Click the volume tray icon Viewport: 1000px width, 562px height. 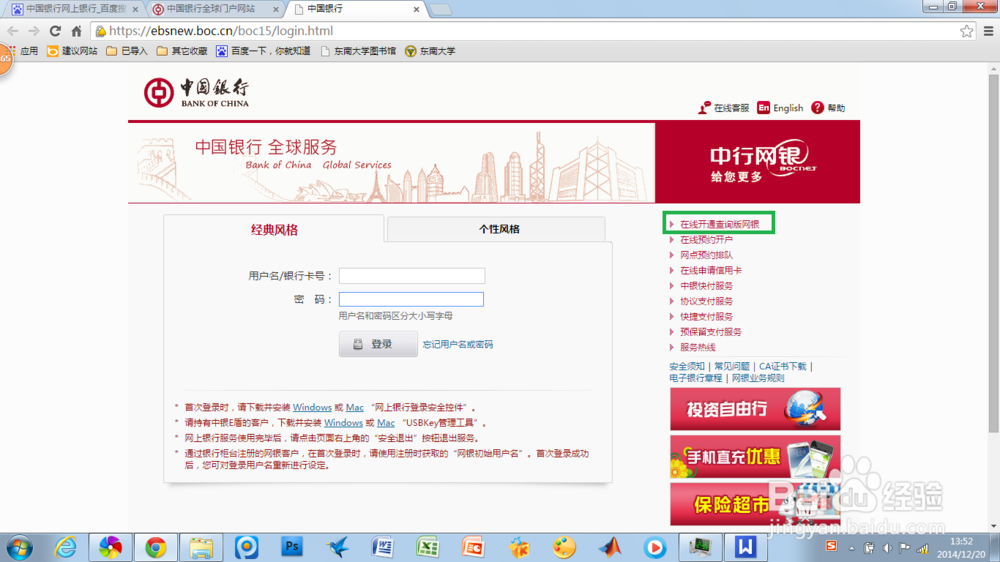coord(887,548)
